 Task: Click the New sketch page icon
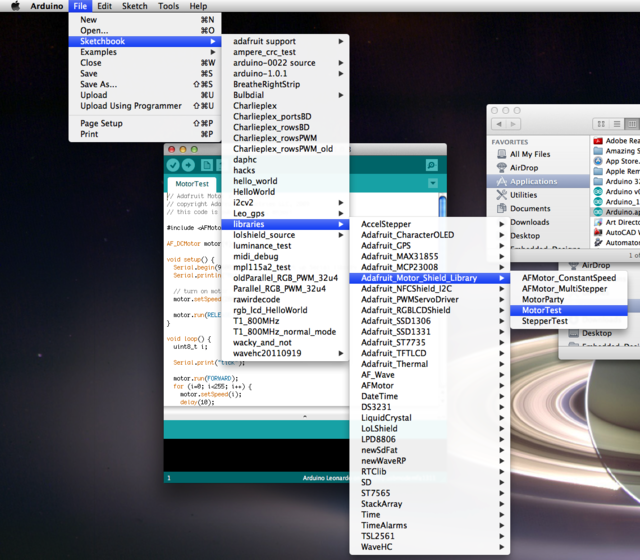(206, 165)
